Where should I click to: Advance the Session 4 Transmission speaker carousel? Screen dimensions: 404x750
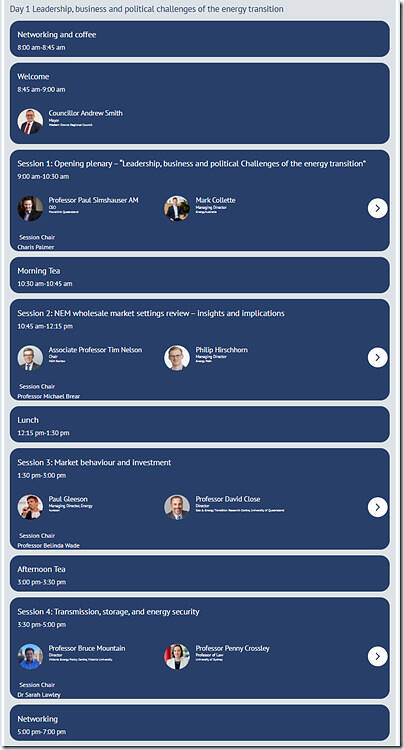tap(377, 656)
